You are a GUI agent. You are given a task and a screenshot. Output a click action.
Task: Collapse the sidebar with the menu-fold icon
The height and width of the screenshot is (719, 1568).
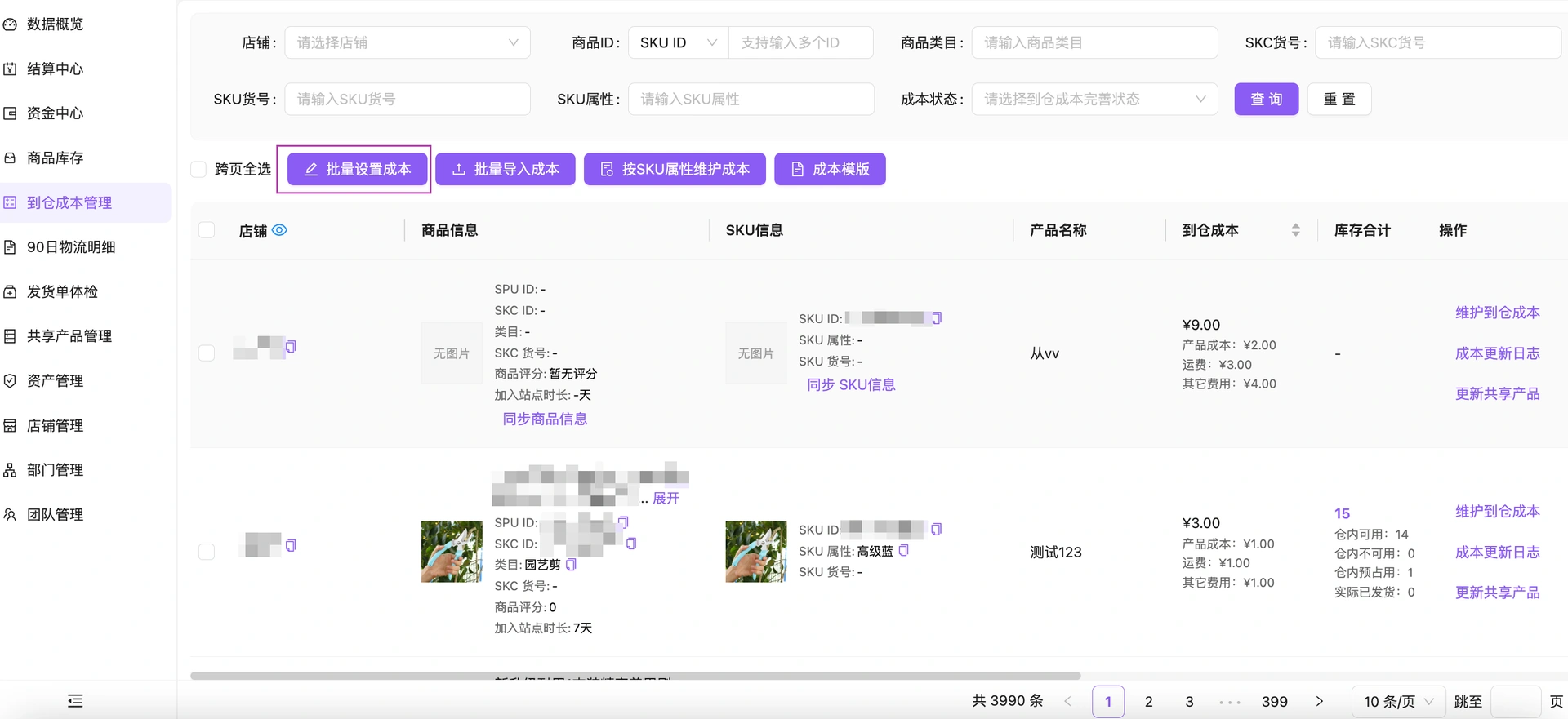pyautogui.click(x=75, y=701)
